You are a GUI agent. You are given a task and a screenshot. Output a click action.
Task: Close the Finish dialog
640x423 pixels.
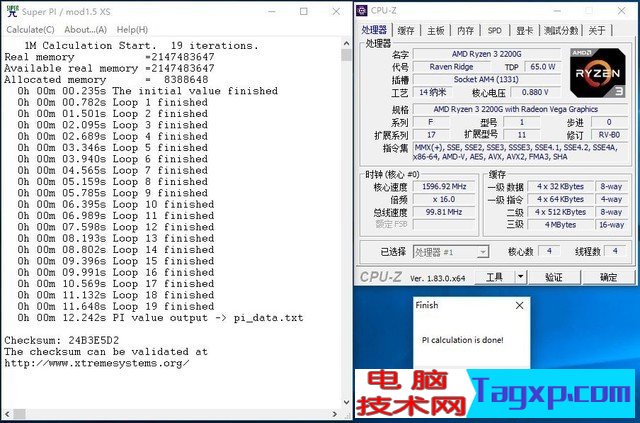point(519,305)
